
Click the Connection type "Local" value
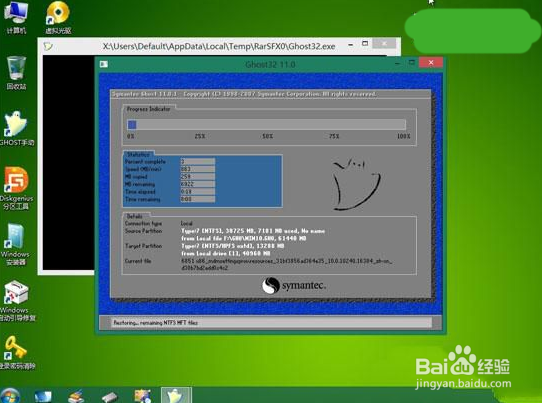click(x=187, y=223)
